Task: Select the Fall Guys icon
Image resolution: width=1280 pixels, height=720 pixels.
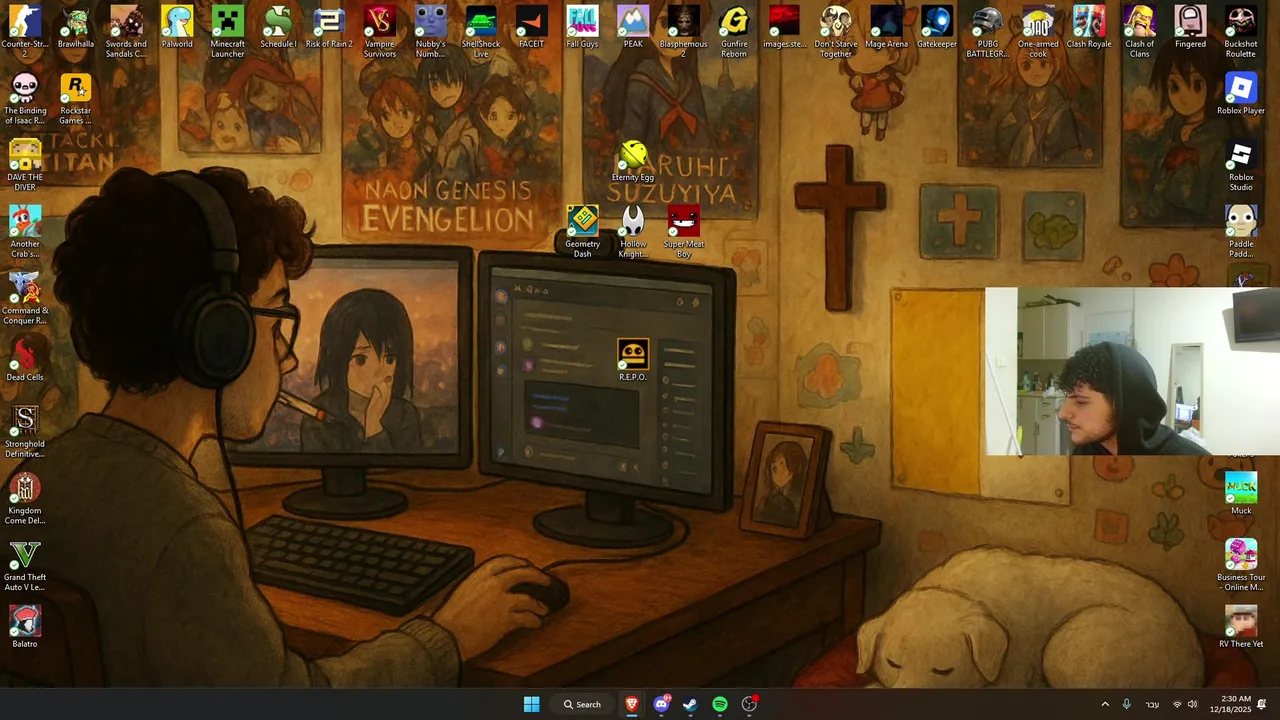Action: [x=582, y=27]
